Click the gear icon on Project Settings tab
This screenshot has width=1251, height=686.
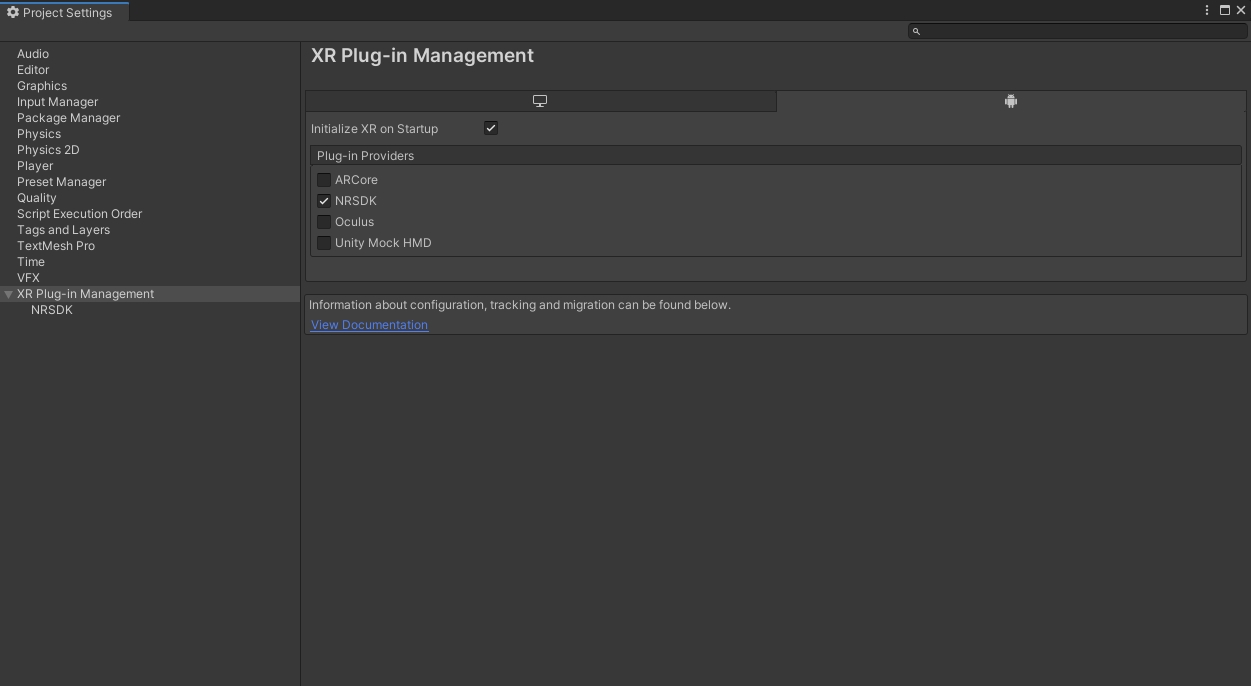click(x=13, y=13)
